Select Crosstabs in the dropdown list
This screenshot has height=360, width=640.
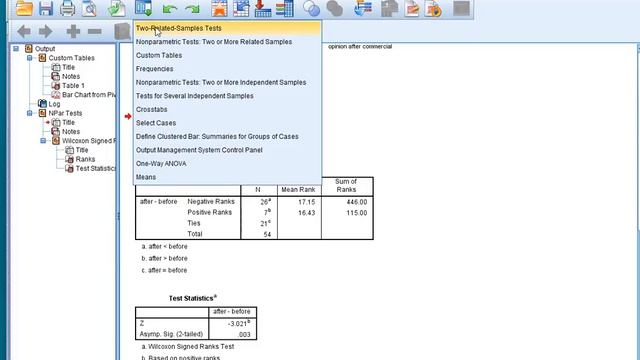[227, 109]
